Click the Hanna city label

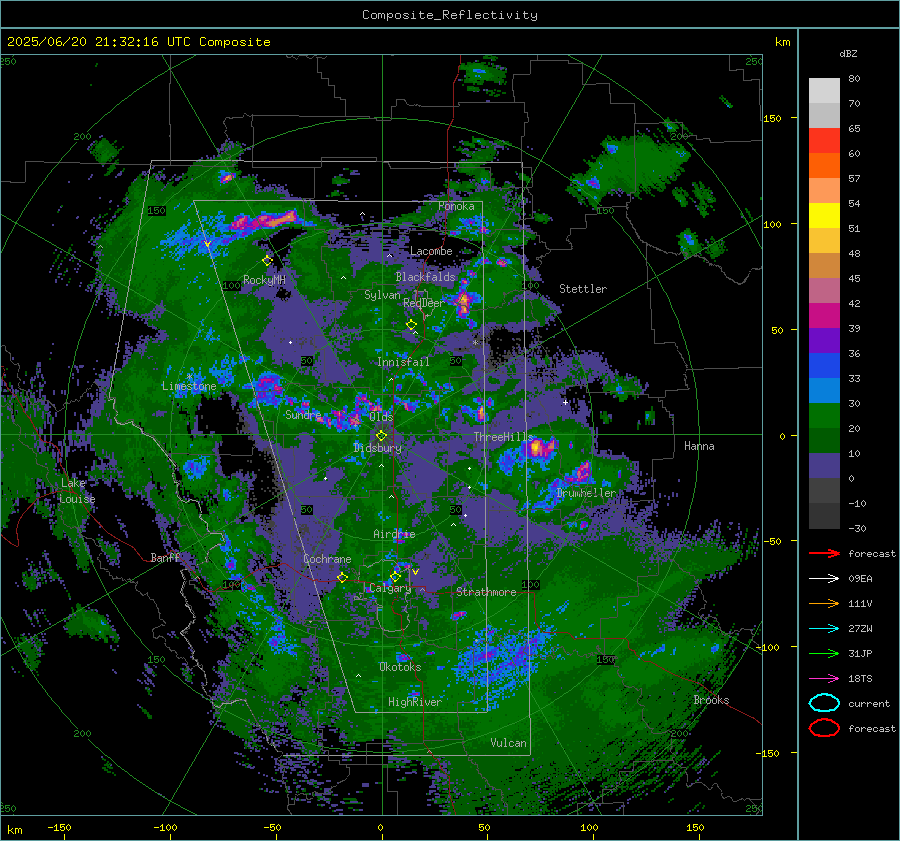(699, 446)
